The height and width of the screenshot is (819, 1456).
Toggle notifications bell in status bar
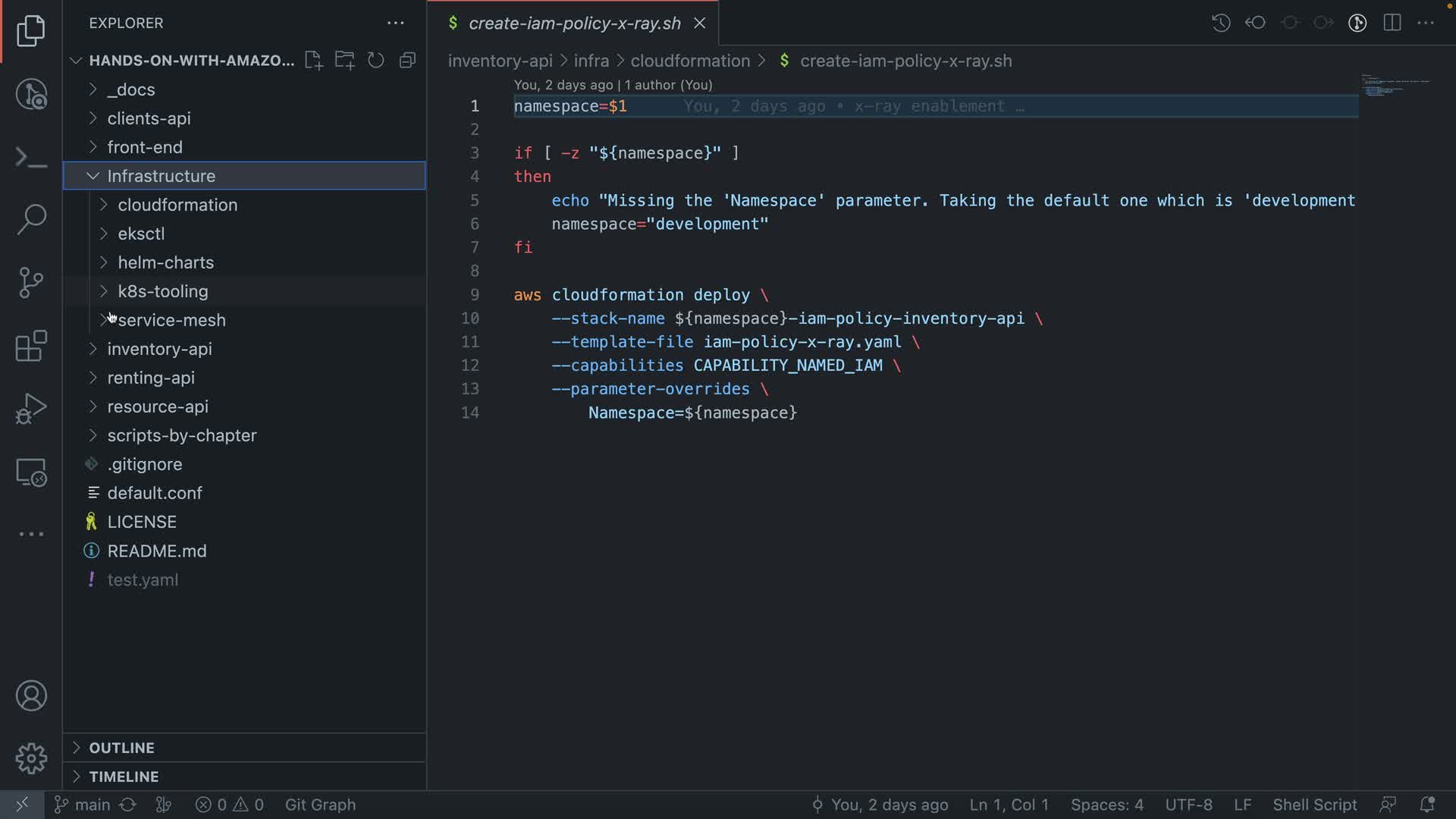(1427, 805)
